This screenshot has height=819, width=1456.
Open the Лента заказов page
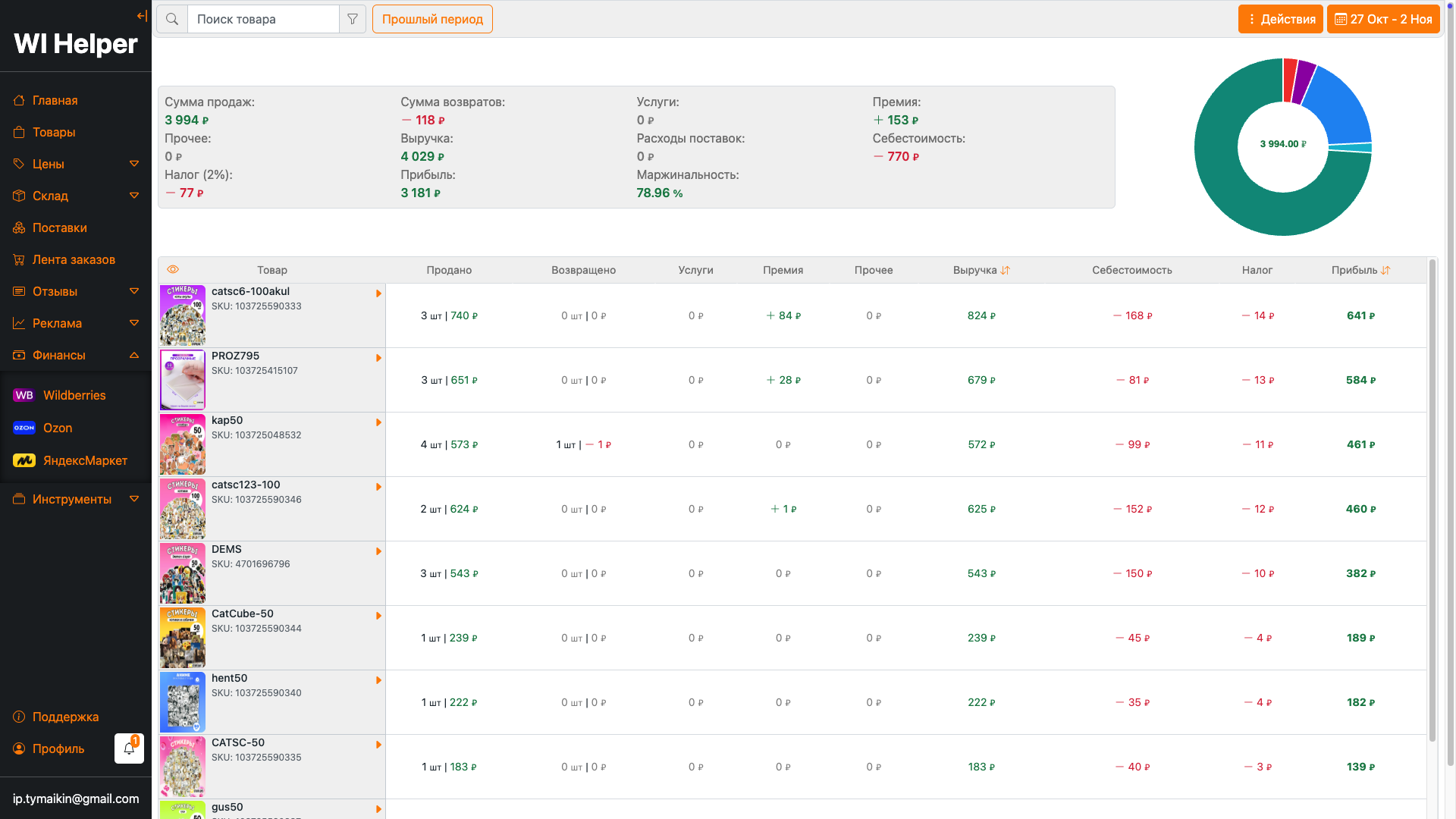coord(74,259)
